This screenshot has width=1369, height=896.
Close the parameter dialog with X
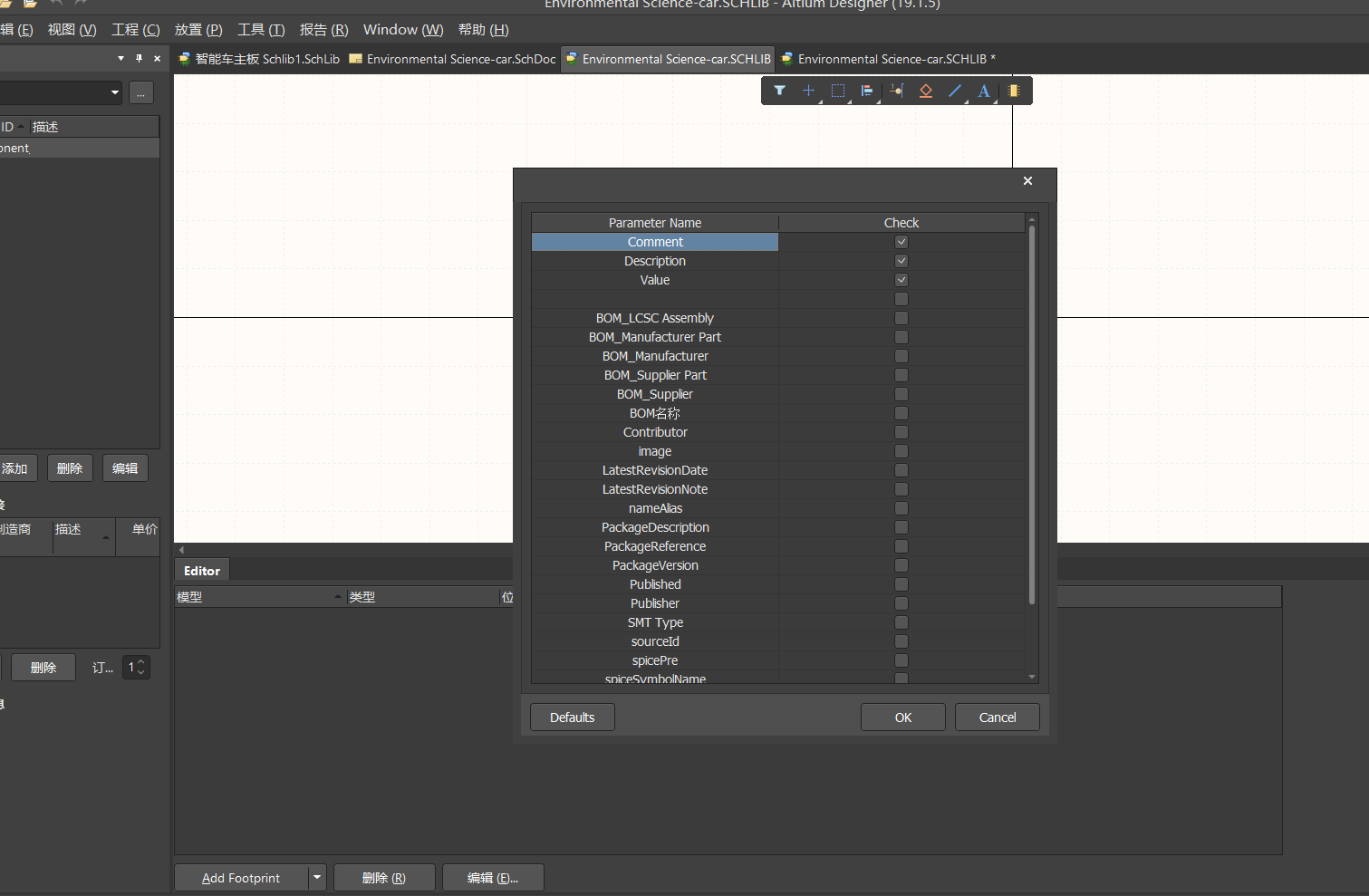coord(1027,180)
